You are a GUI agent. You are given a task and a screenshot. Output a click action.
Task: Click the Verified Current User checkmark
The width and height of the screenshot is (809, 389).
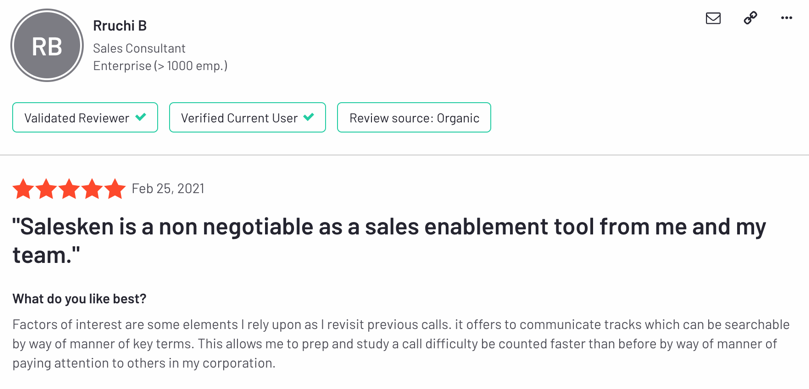pos(309,117)
